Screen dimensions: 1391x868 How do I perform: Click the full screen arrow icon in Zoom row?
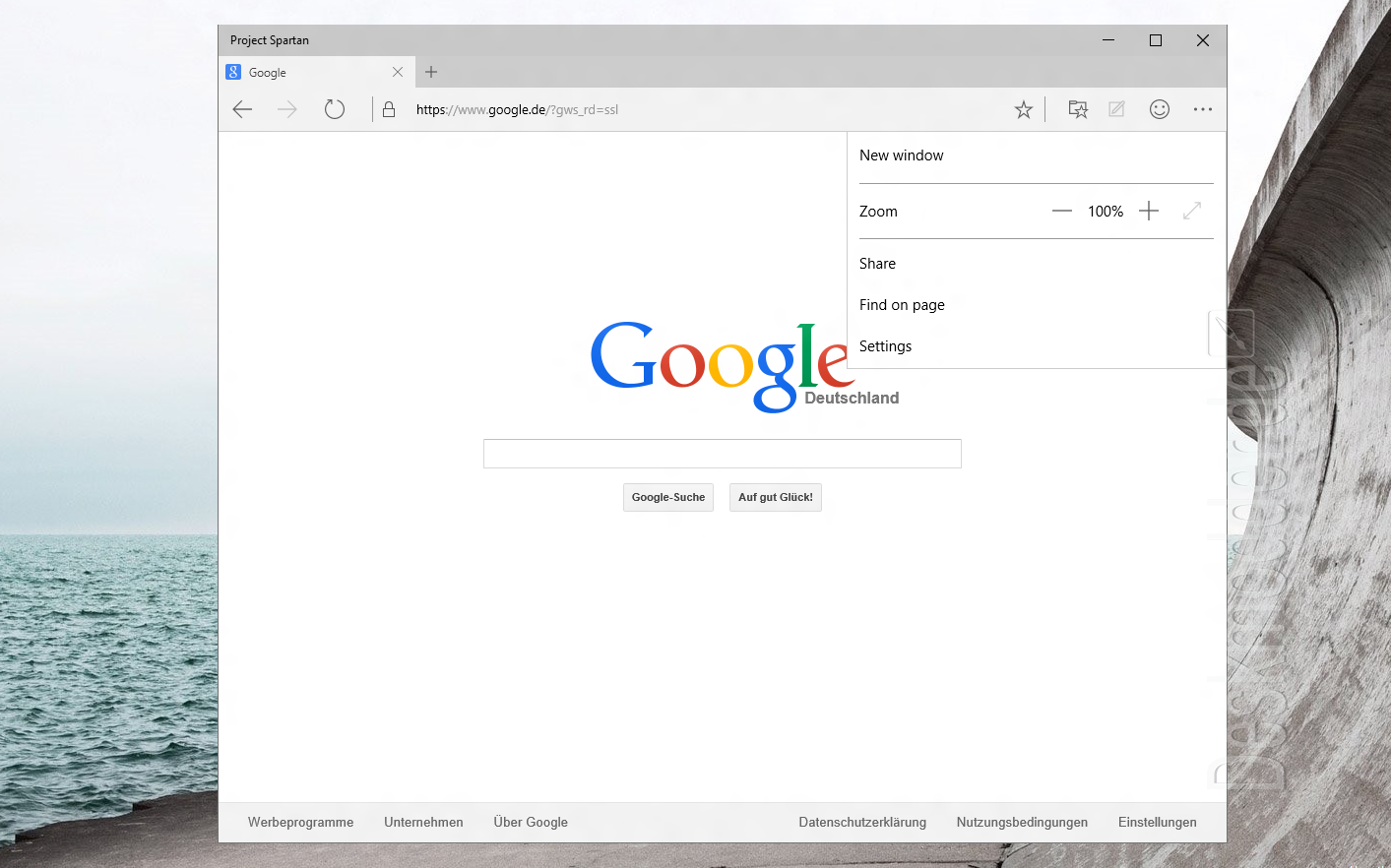click(1192, 211)
